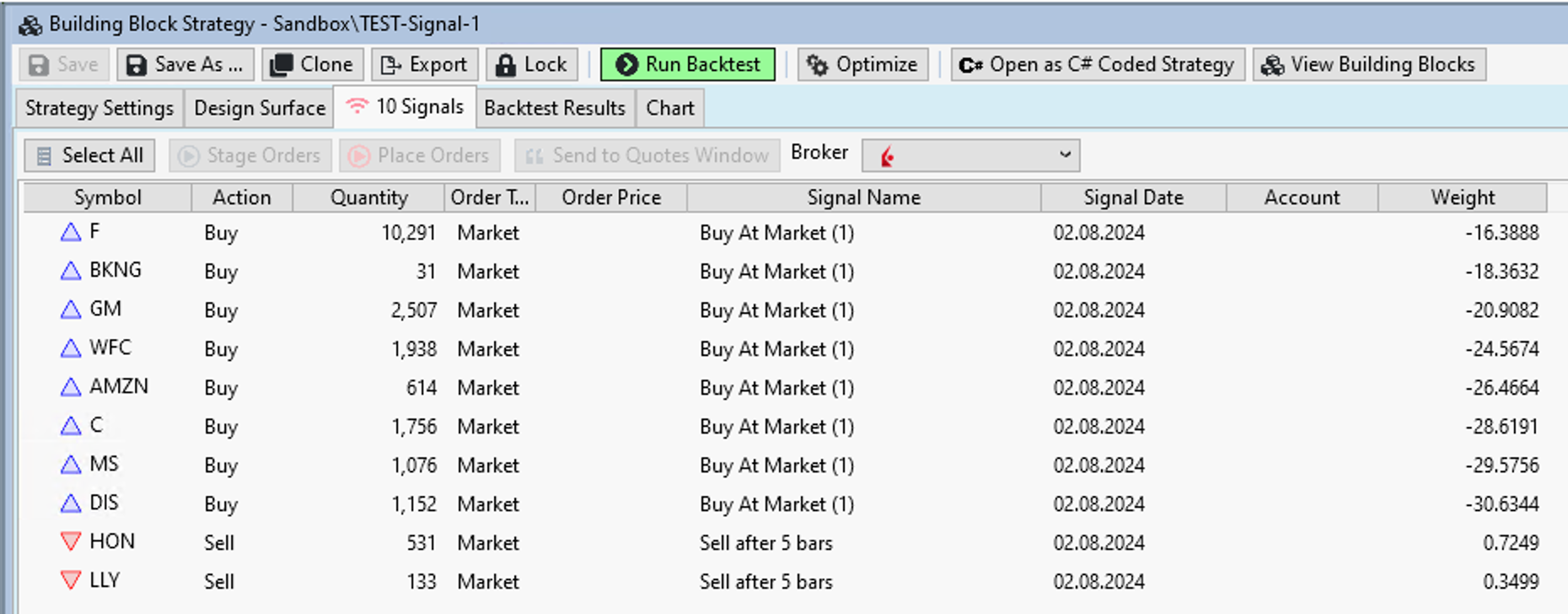This screenshot has height=614, width=1568.
Task: Click the Export icon in toolbar
Action: tap(390, 65)
